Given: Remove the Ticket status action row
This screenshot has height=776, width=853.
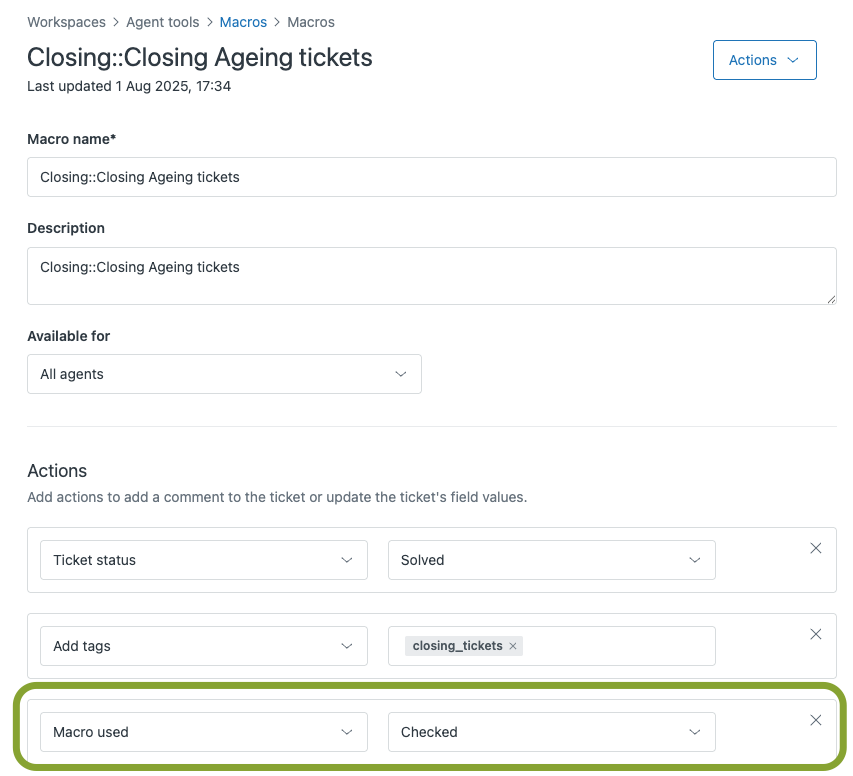Looking at the screenshot, I should (x=816, y=548).
